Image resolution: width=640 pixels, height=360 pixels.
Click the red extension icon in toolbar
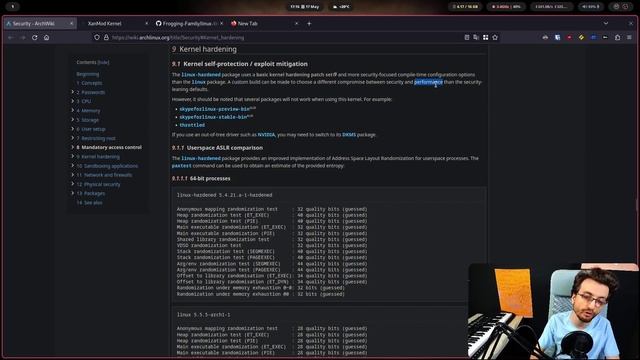click(x=569, y=38)
